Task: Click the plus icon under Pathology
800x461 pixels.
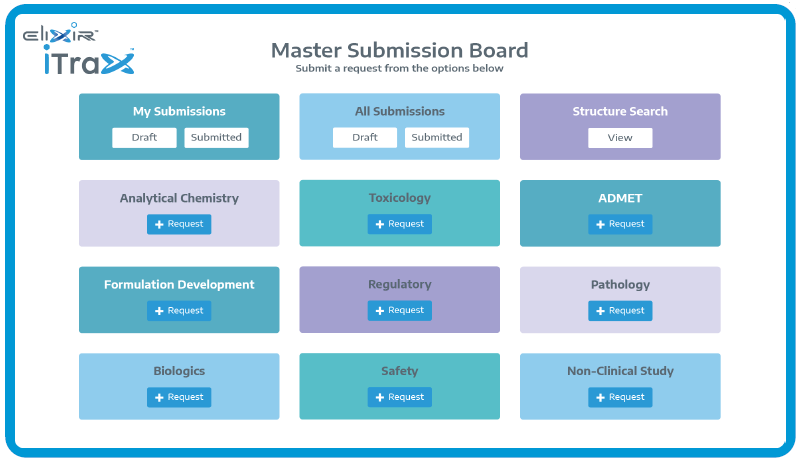Action: [600, 311]
